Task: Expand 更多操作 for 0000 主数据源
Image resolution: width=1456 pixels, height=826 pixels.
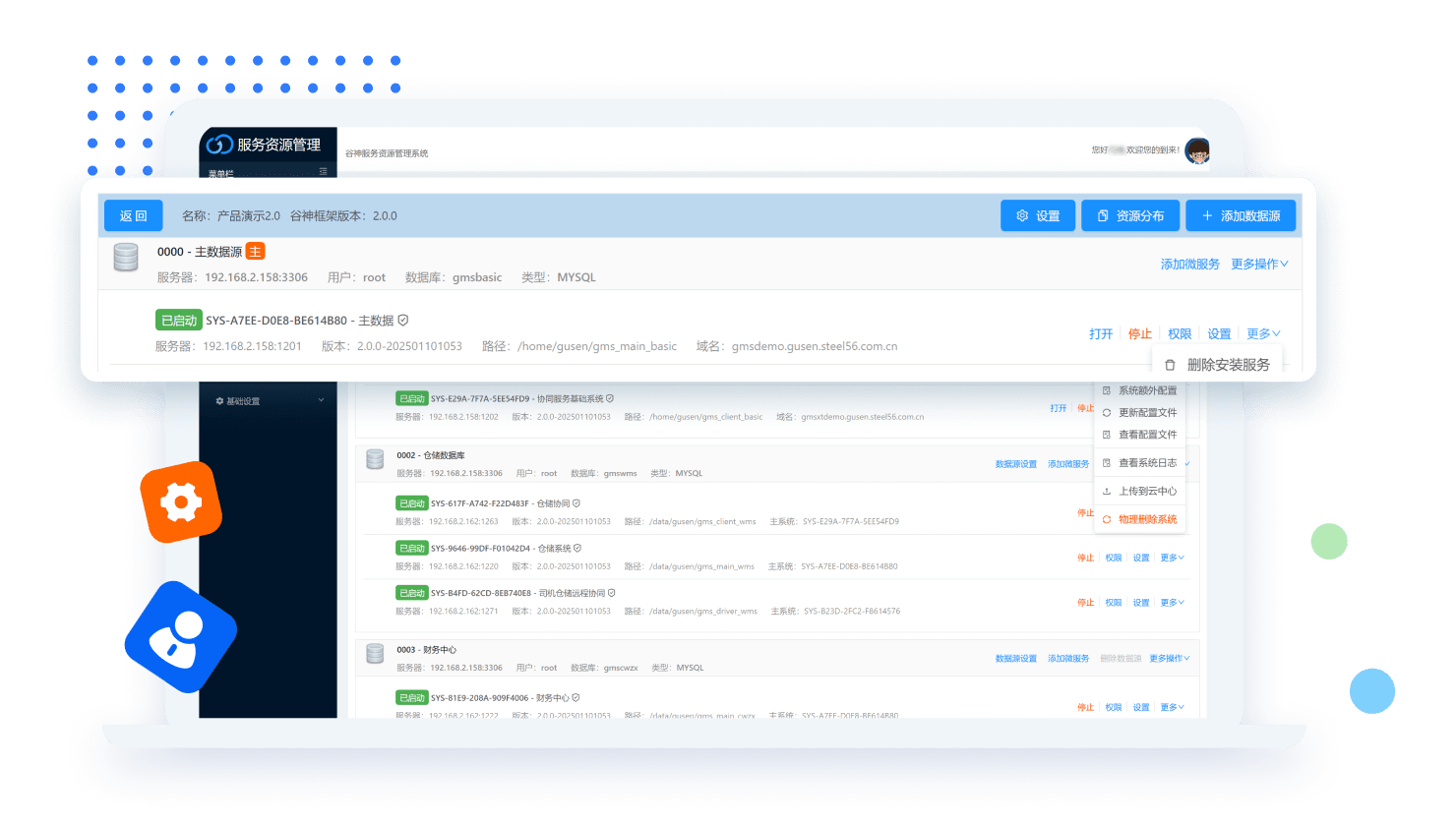Action: point(1259,265)
